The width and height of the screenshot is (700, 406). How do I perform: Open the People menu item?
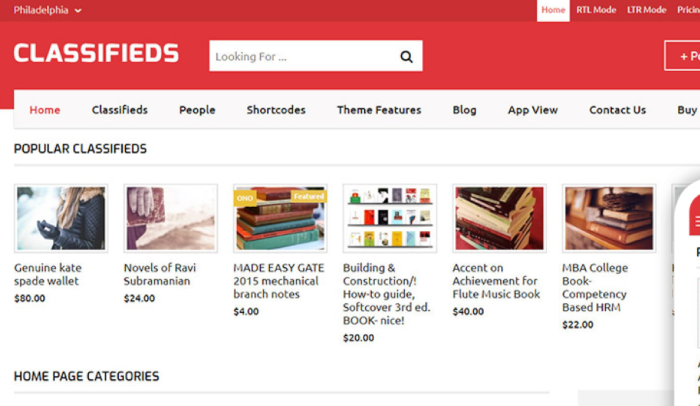[197, 110]
